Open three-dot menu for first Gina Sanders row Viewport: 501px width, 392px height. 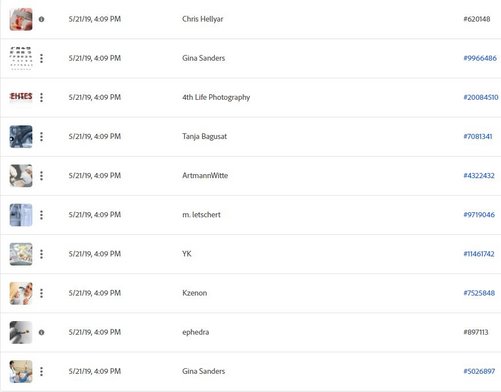(41, 58)
